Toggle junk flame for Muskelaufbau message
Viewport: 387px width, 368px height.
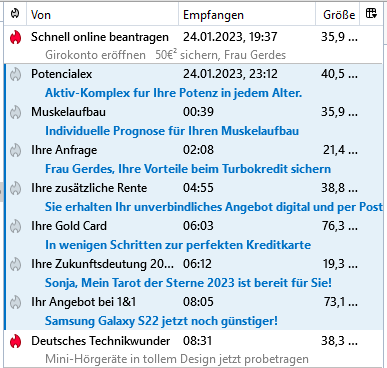pos(15,112)
